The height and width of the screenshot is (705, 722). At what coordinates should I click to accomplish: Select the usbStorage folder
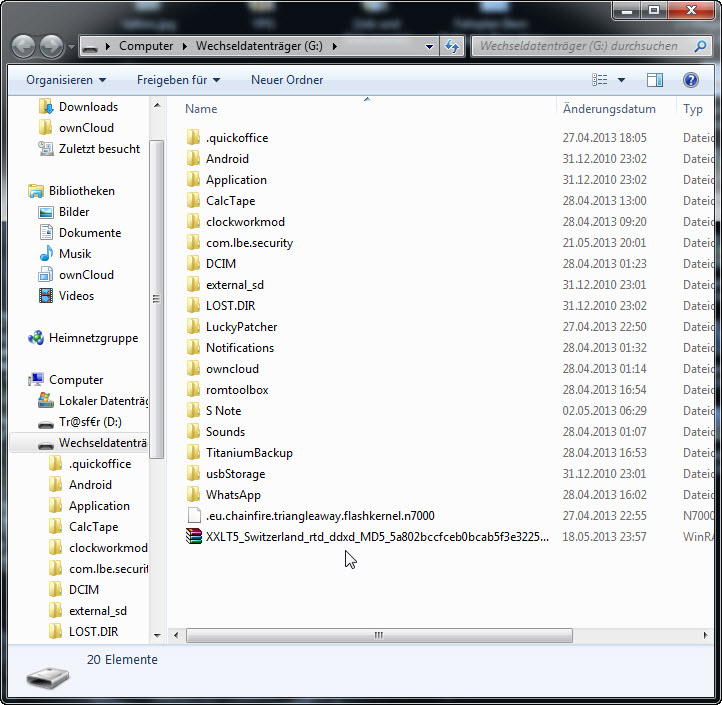pos(235,474)
